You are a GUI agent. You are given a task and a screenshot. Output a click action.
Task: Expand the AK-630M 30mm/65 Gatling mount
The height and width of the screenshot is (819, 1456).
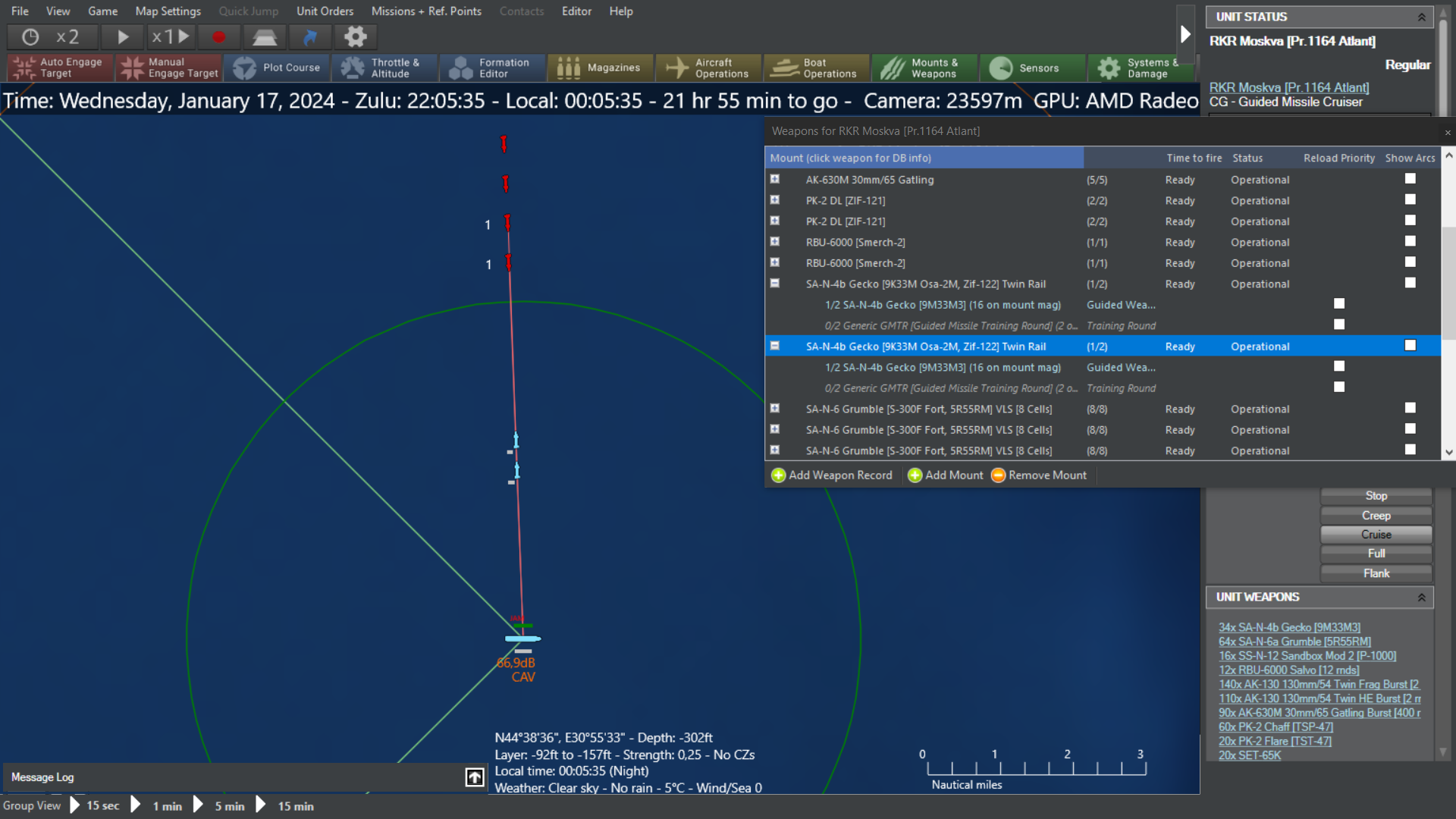[x=775, y=179]
